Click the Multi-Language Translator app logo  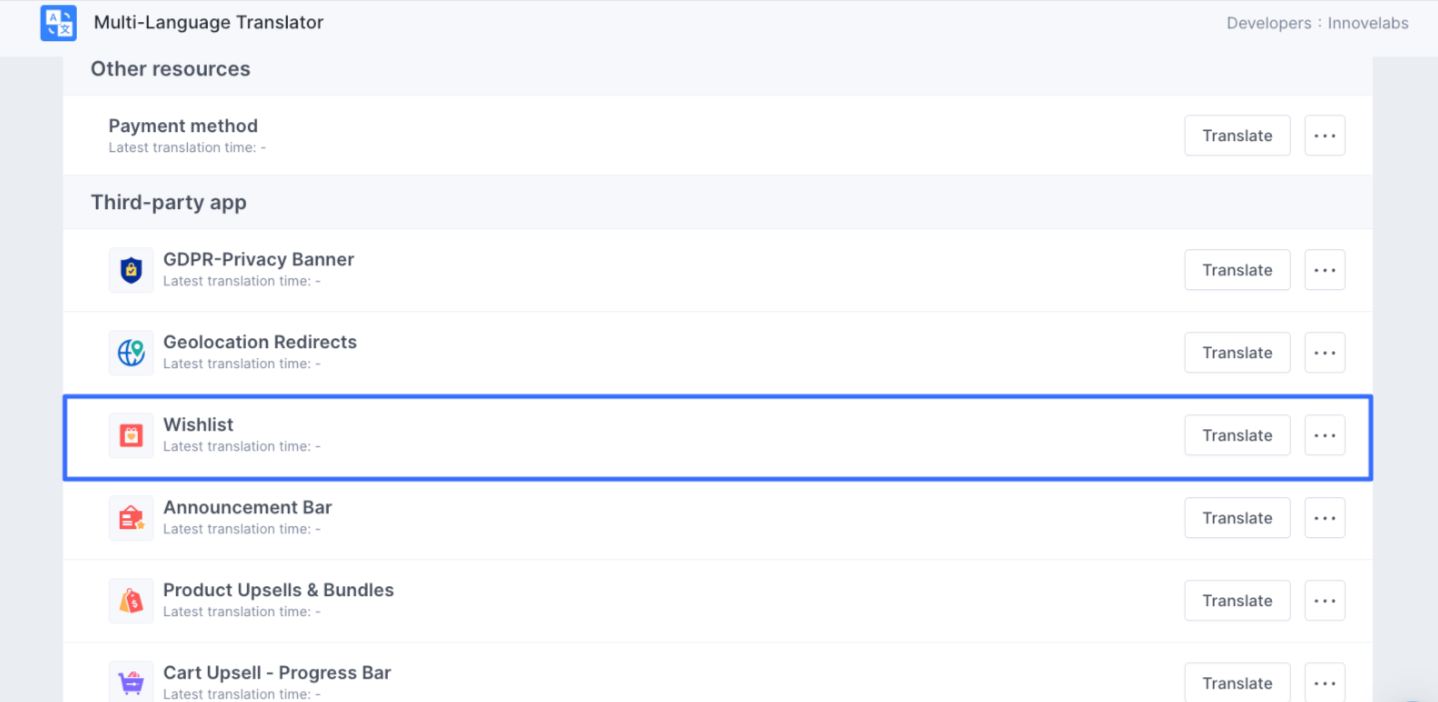(57, 22)
